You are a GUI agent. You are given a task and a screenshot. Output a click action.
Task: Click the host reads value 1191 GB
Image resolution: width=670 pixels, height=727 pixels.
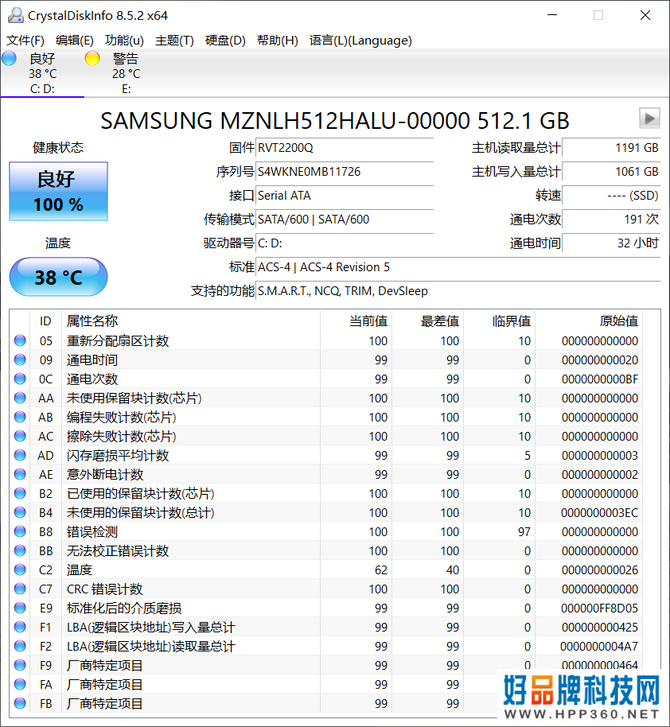pyautogui.click(x=611, y=148)
